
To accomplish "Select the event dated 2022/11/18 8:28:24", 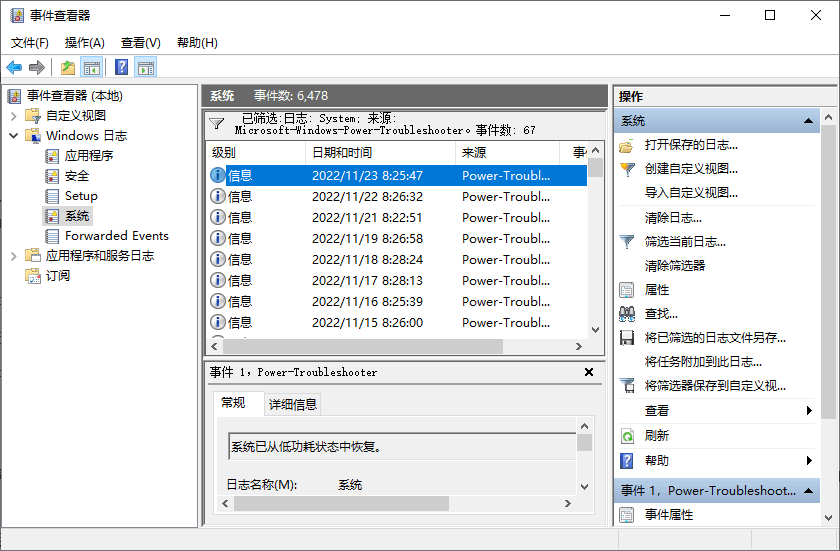I will pos(397,260).
